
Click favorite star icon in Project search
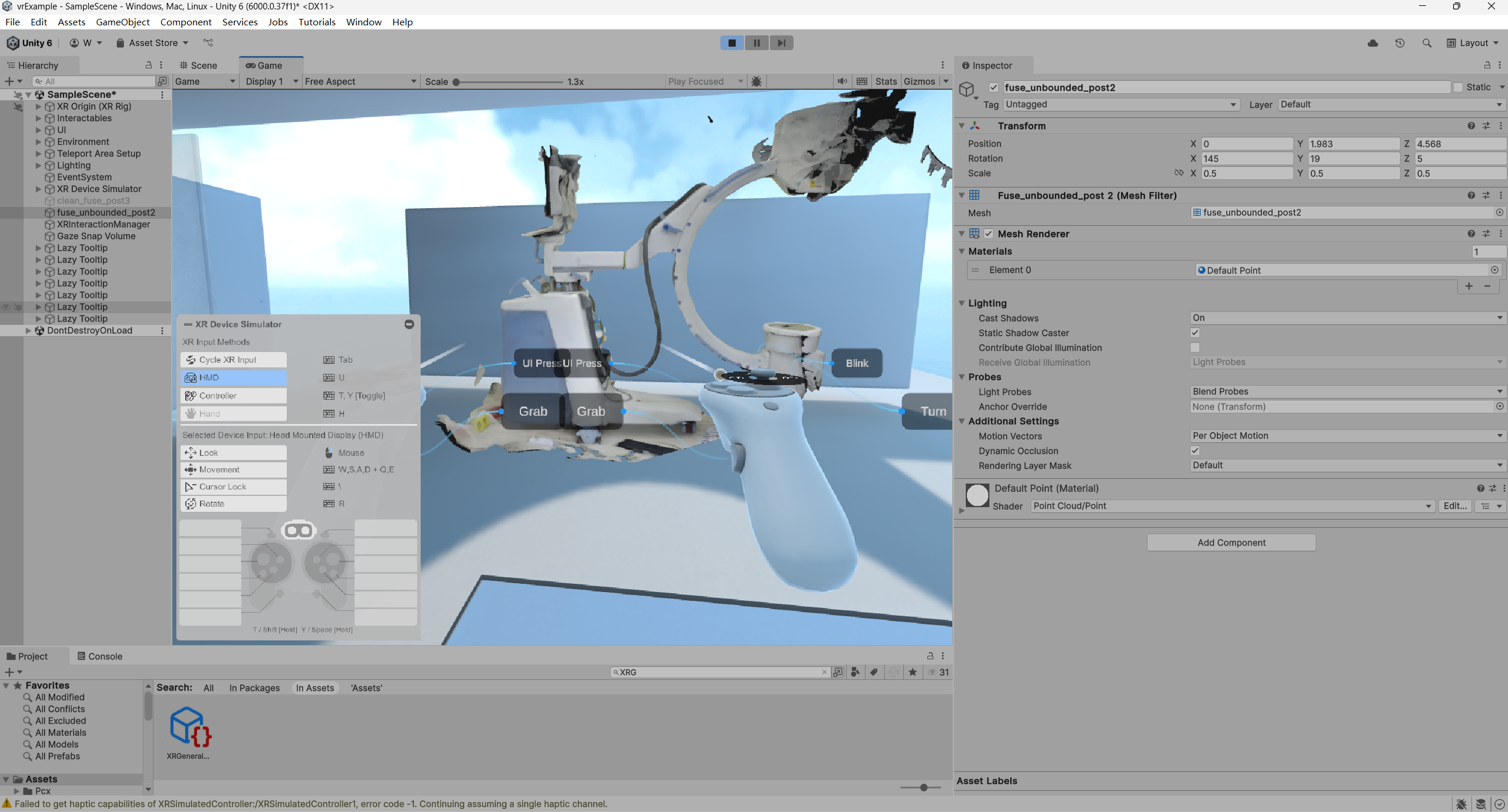(x=912, y=672)
